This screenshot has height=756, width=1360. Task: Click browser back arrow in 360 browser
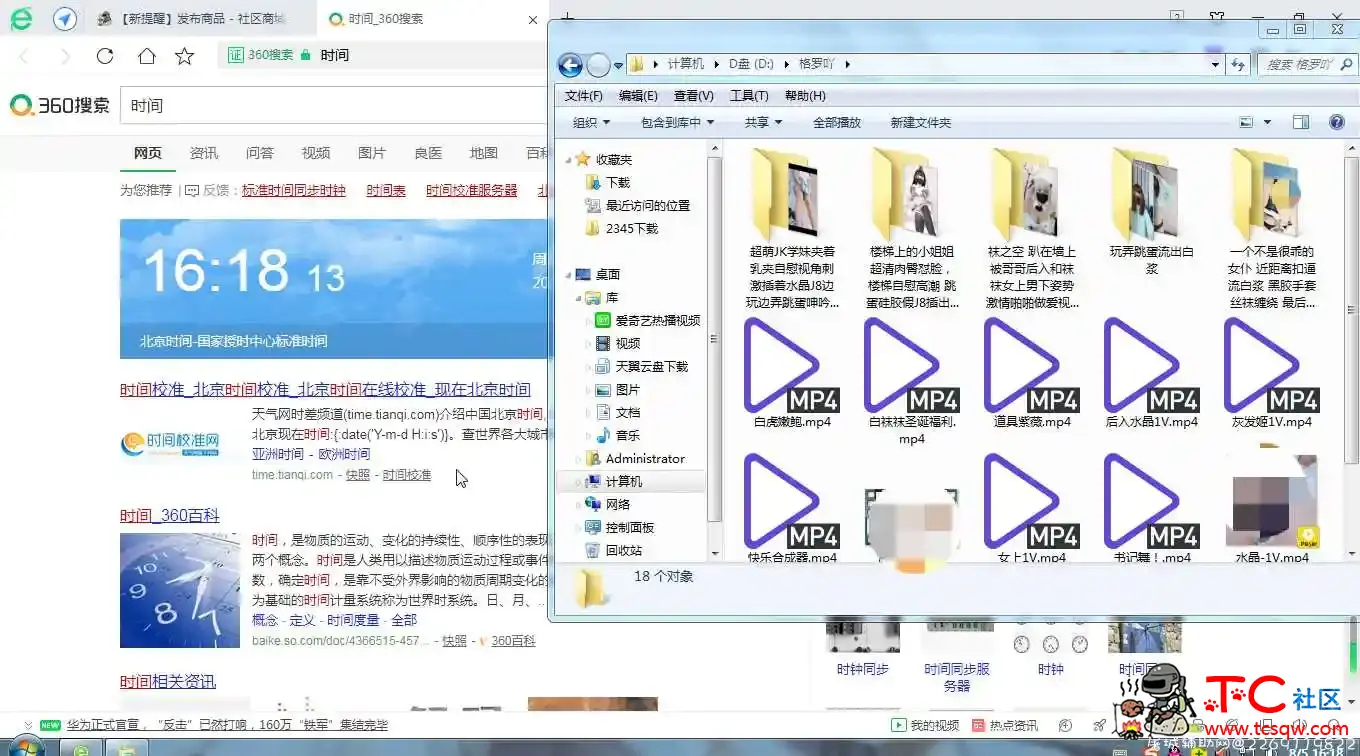point(24,56)
